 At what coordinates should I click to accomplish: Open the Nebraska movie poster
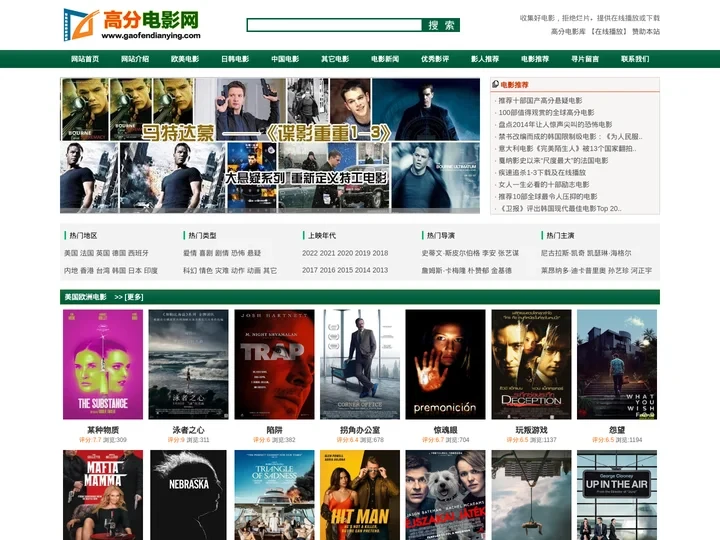tap(188, 495)
